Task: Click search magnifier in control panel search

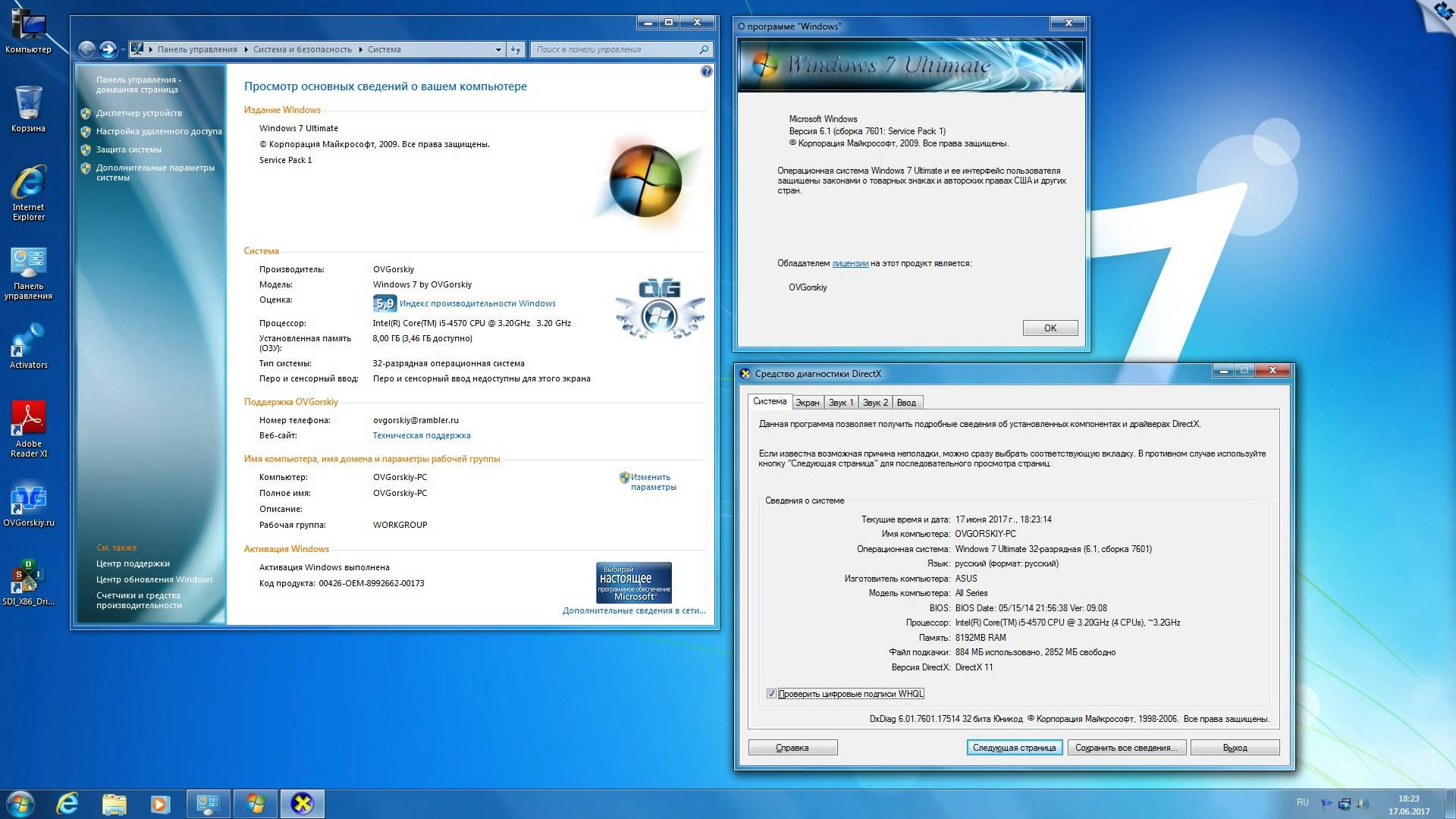Action: point(704,49)
